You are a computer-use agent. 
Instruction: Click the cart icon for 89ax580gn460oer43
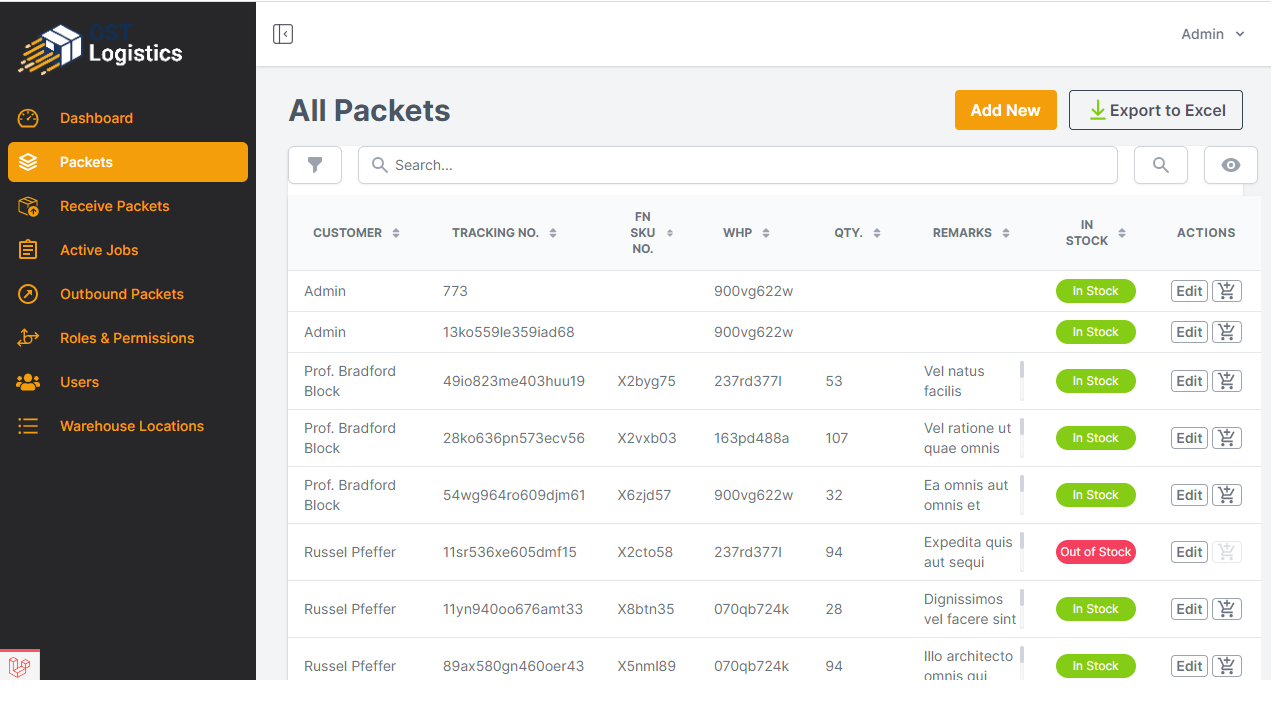coord(1227,666)
